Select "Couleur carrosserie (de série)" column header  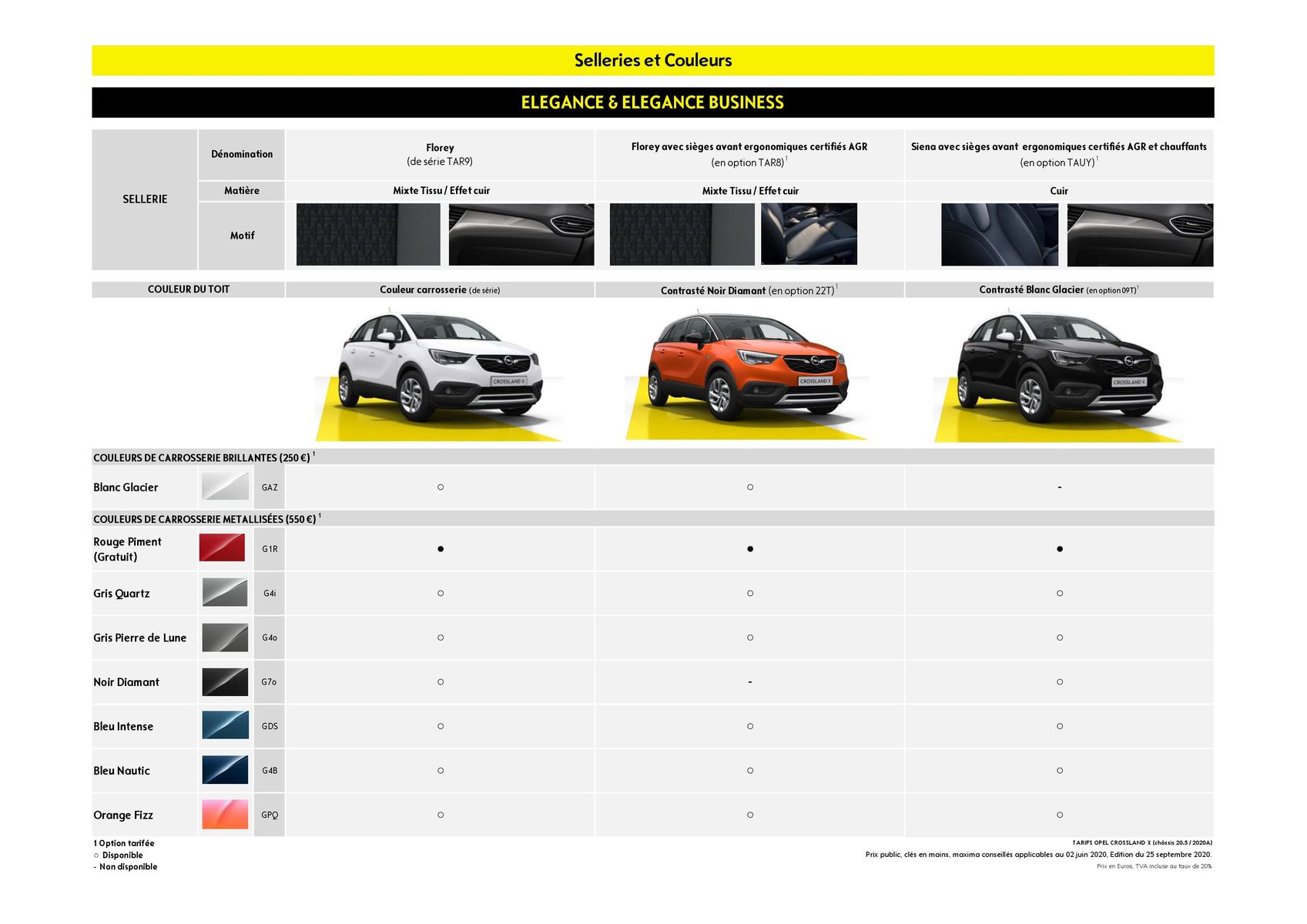pyautogui.click(x=440, y=290)
